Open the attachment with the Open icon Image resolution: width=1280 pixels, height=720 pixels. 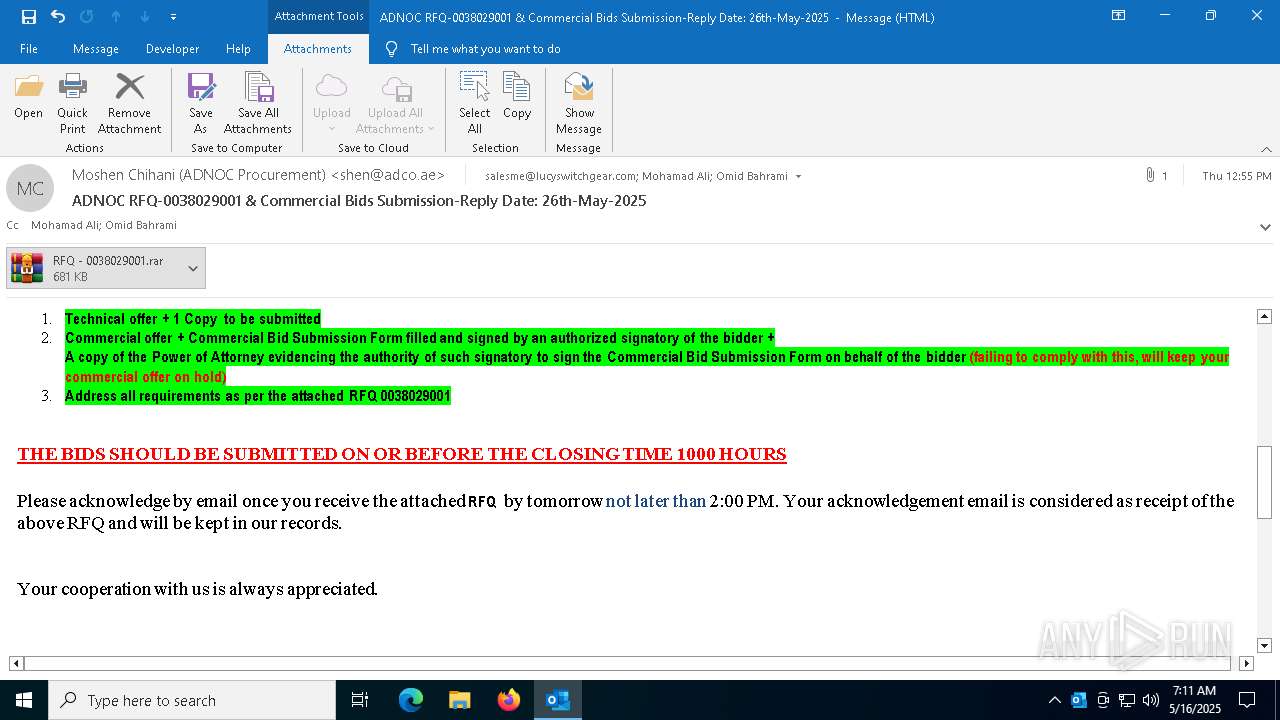click(x=29, y=96)
